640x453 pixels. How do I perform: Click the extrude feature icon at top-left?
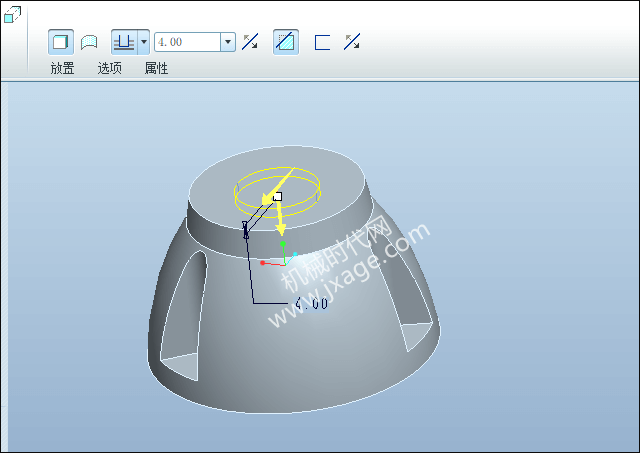[x=12, y=14]
